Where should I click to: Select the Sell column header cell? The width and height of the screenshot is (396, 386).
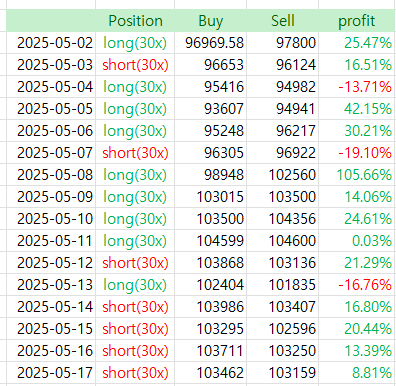click(282, 21)
